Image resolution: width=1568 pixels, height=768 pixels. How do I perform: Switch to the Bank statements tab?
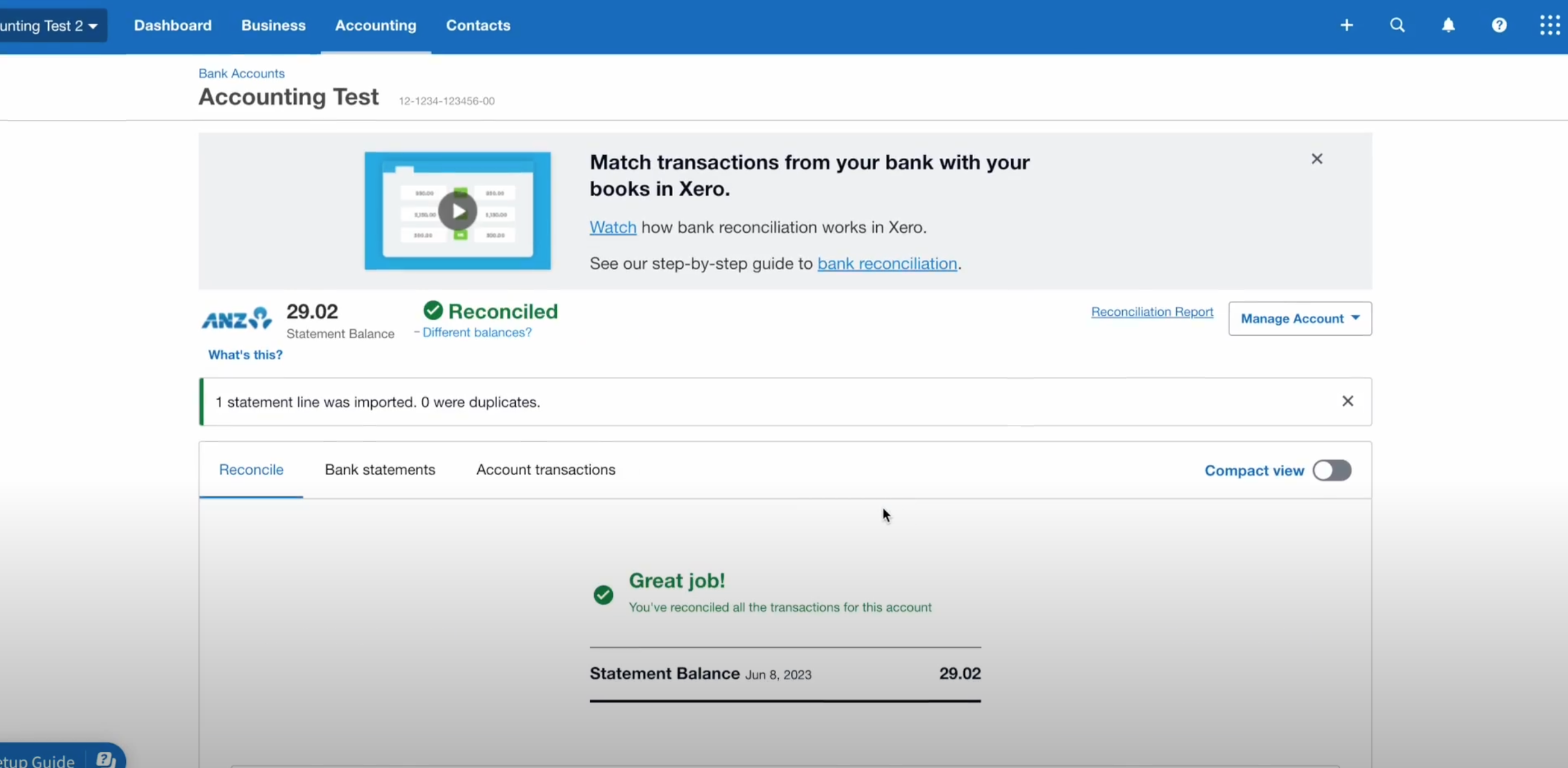tap(380, 470)
